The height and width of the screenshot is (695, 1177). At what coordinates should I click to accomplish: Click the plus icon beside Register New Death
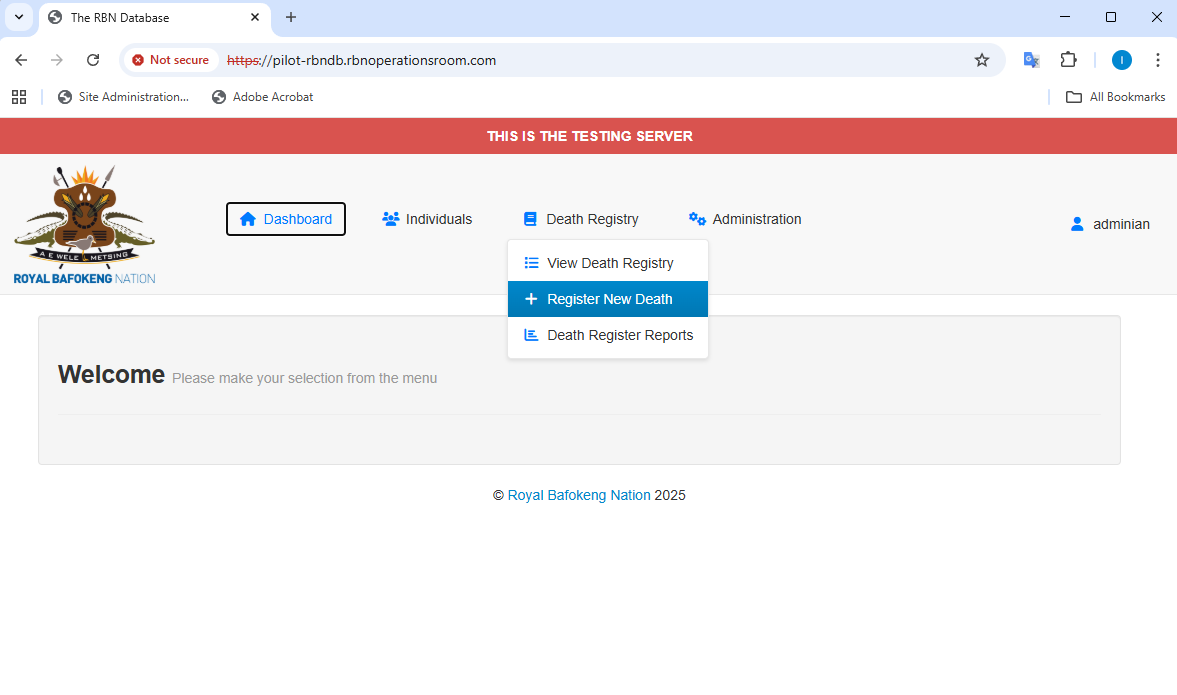(x=531, y=299)
